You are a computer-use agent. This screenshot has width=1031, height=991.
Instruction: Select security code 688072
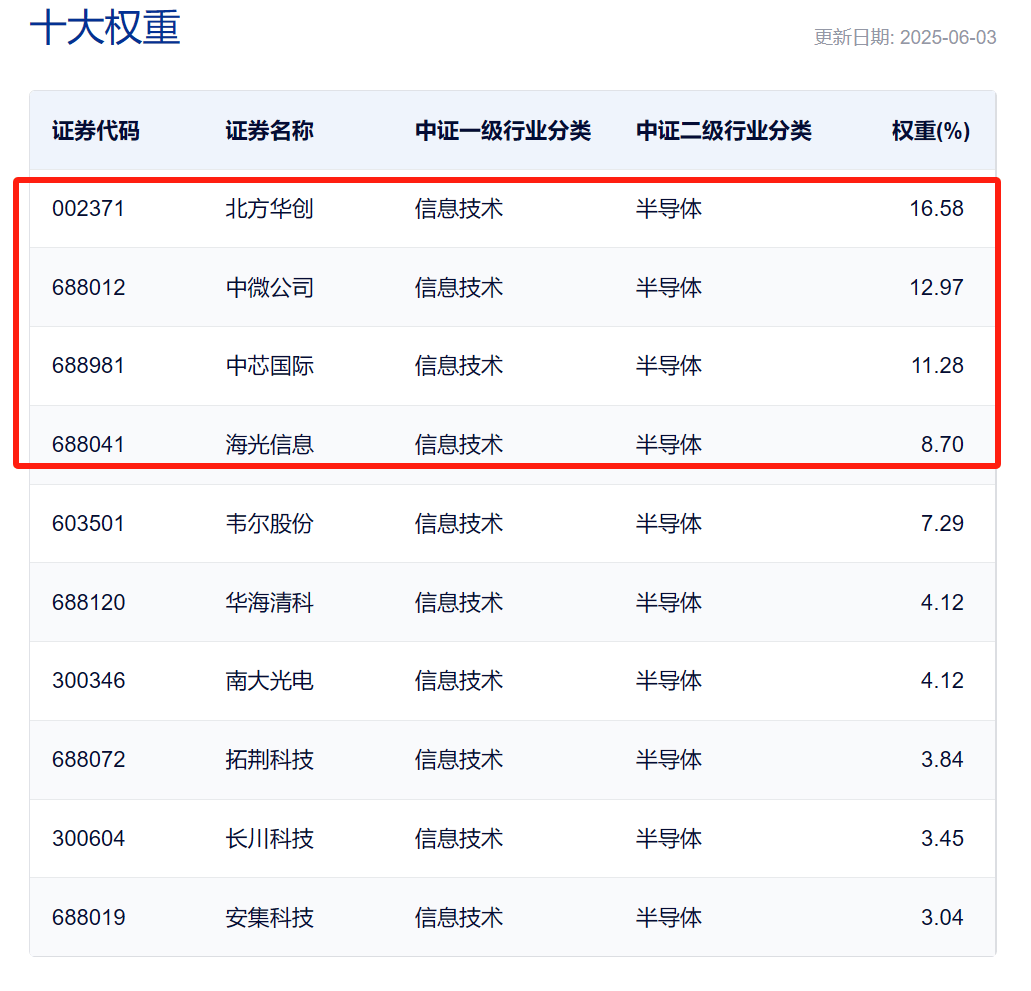coord(88,760)
